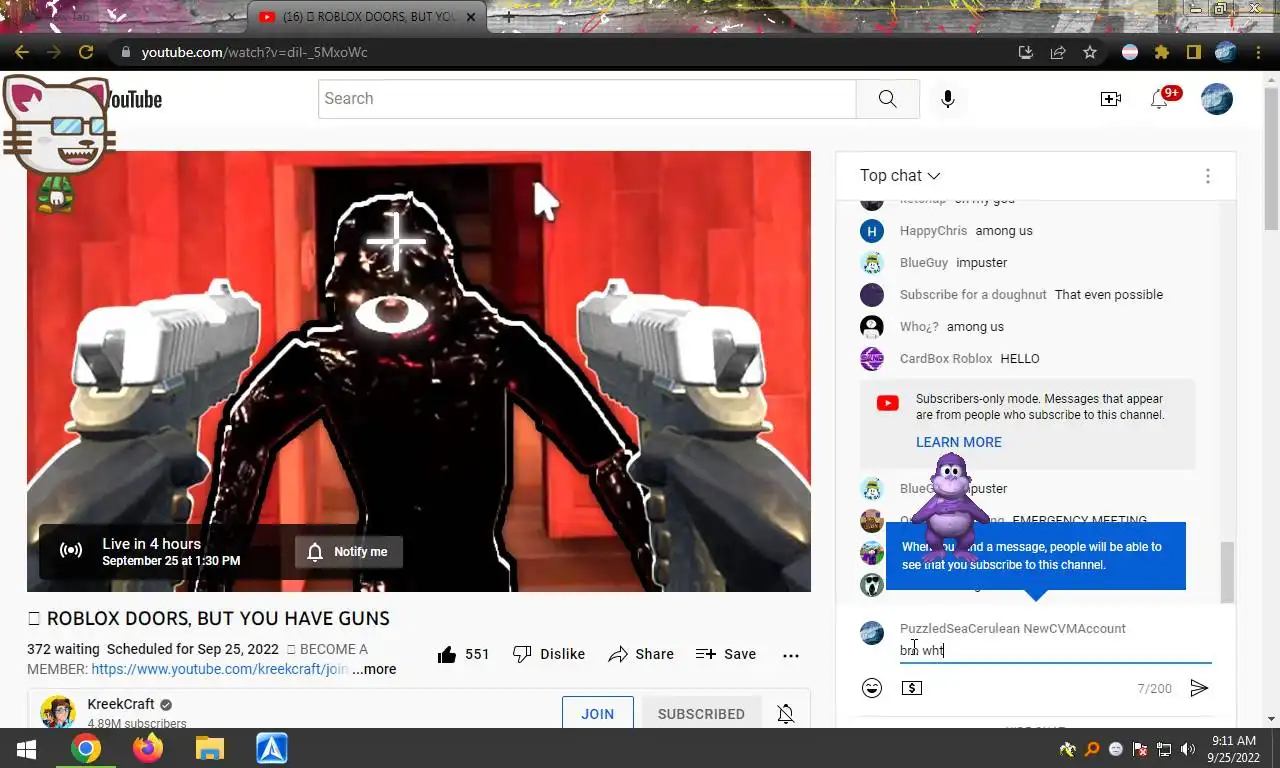Open the KreekCraft channel name

[x=121, y=704]
